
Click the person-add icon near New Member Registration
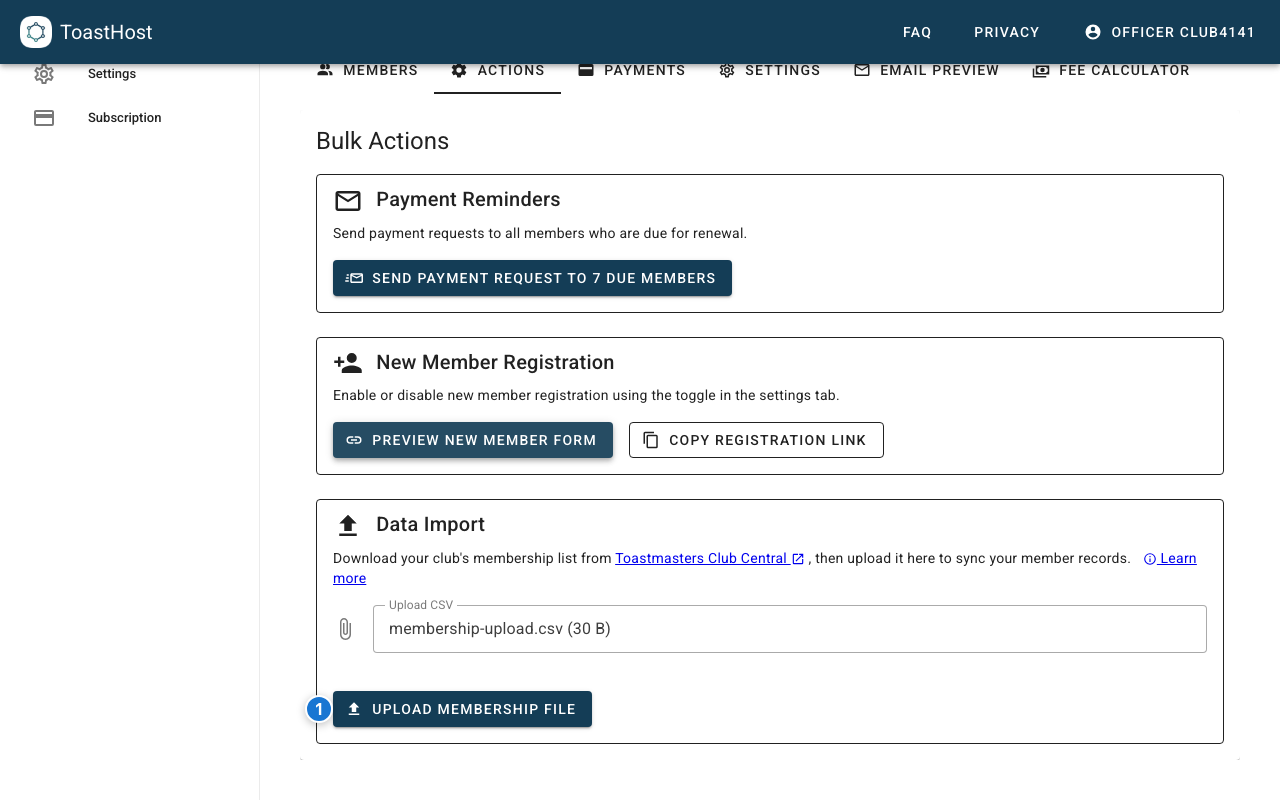[348, 362]
